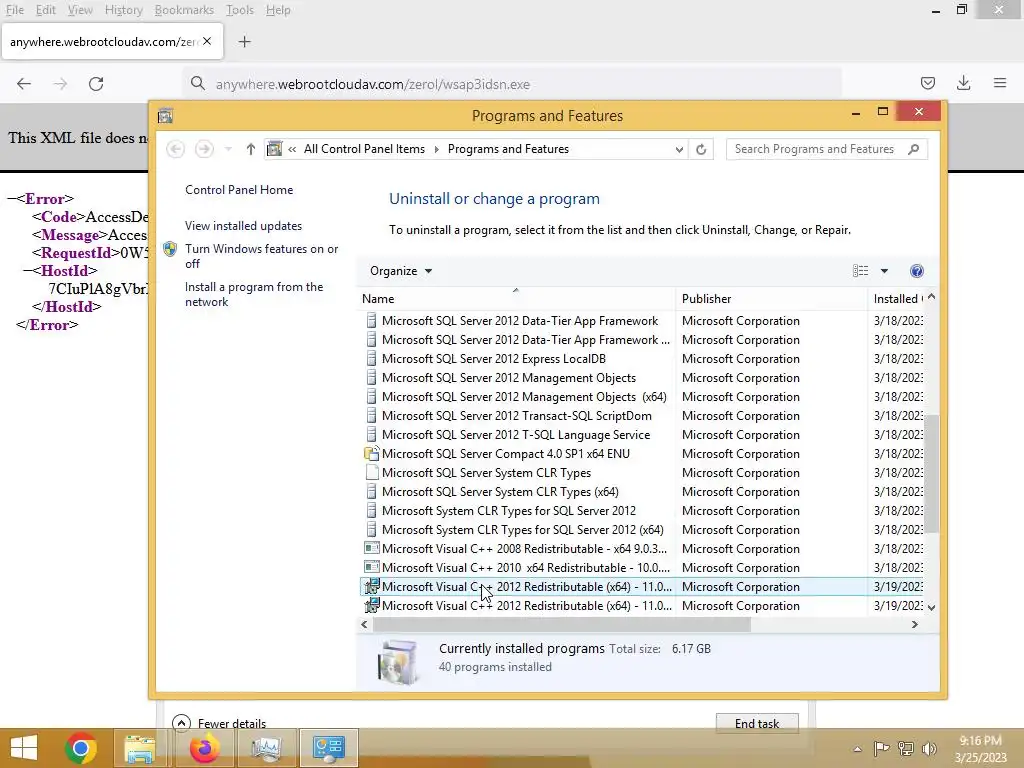Click the search magnifier in Programs and Features
The width and height of the screenshot is (1024, 768).
[913, 149]
